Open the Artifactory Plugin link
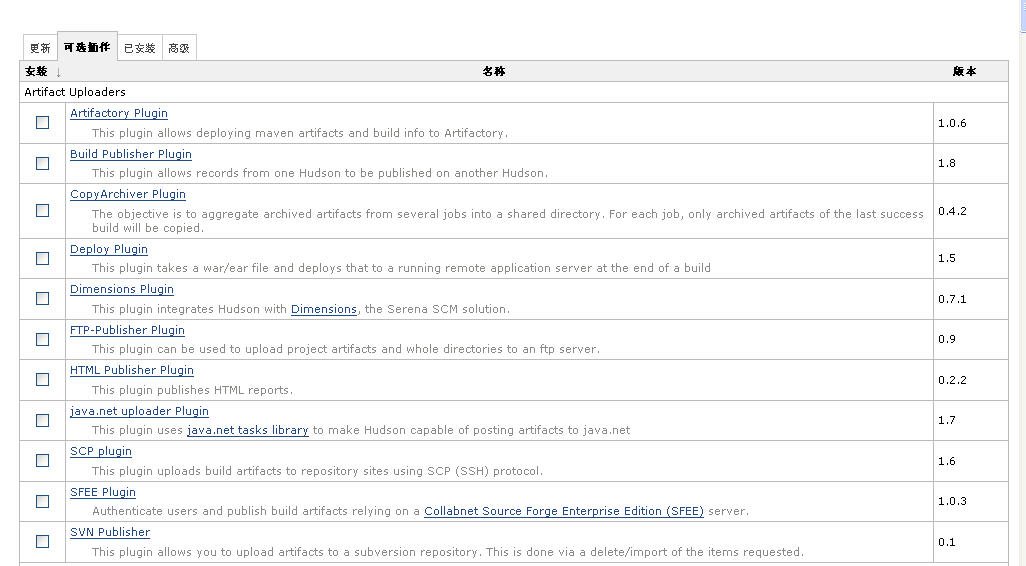The height and width of the screenshot is (566, 1026). pos(118,113)
